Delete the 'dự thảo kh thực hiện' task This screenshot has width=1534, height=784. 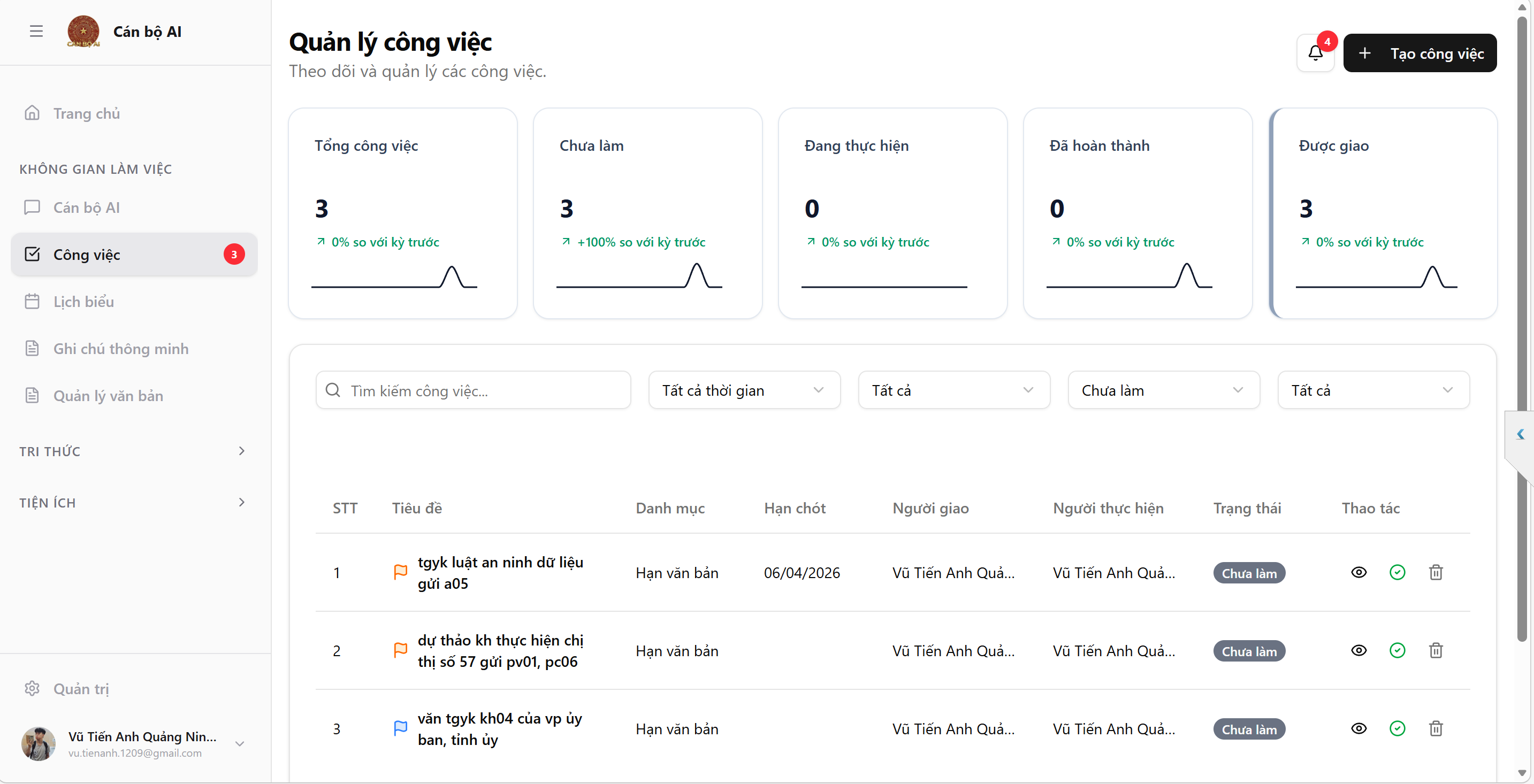click(1436, 650)
